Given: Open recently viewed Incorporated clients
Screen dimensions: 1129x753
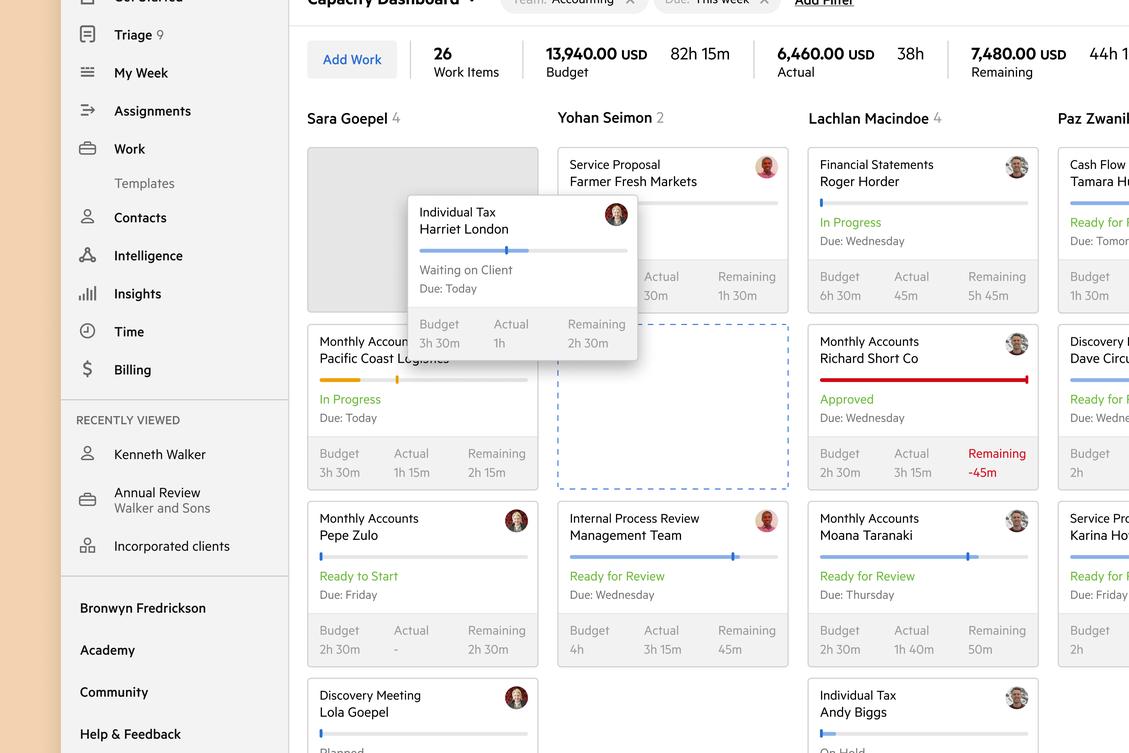Looking at the screenshot, I should click(x=172, y=546).
